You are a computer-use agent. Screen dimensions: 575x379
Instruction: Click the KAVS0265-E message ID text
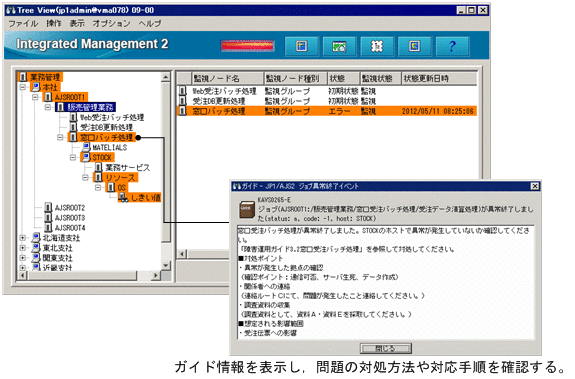coord(274,200)
